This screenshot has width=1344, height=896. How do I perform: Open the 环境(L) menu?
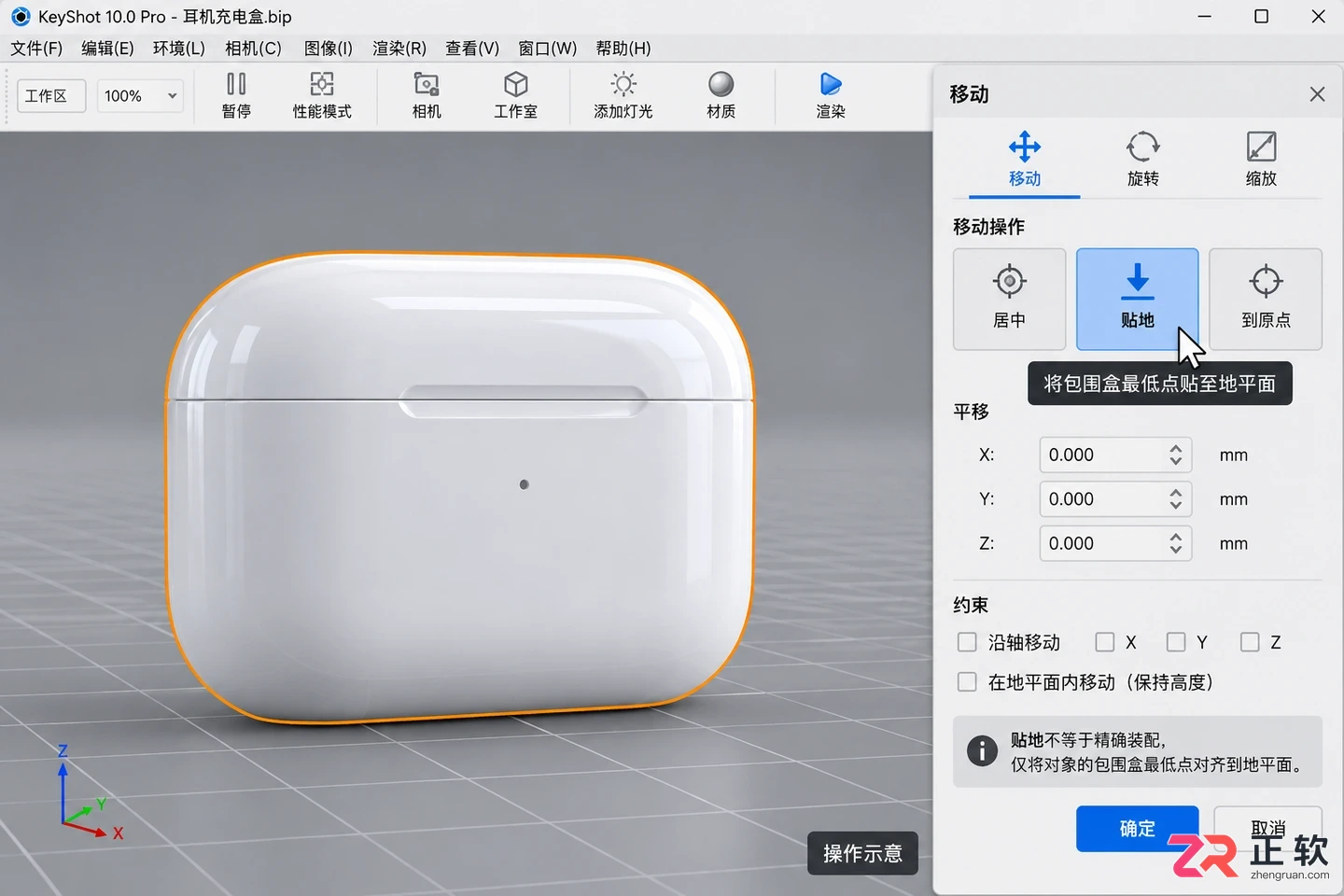click(179, 49)
